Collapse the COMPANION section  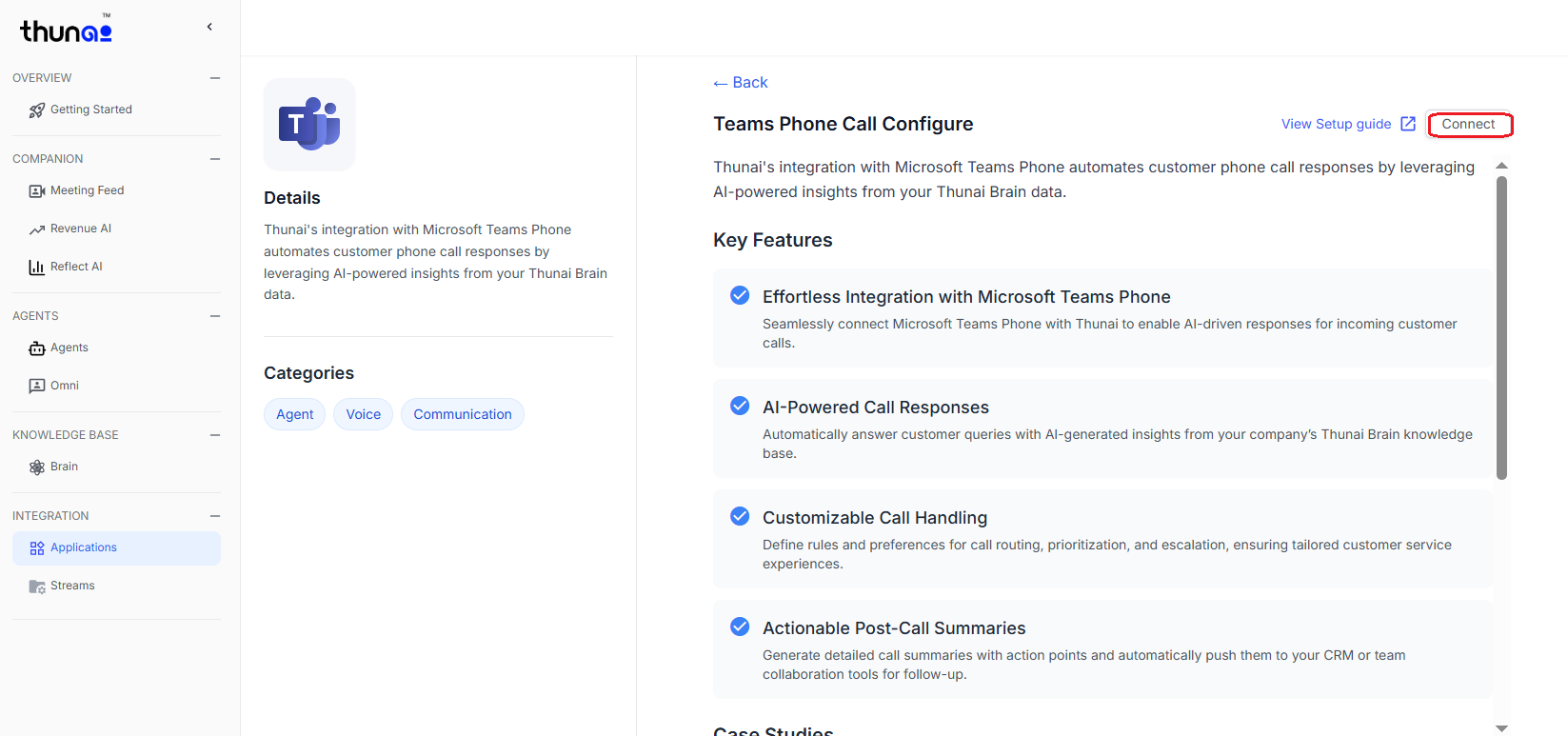[x=215, y=159]
